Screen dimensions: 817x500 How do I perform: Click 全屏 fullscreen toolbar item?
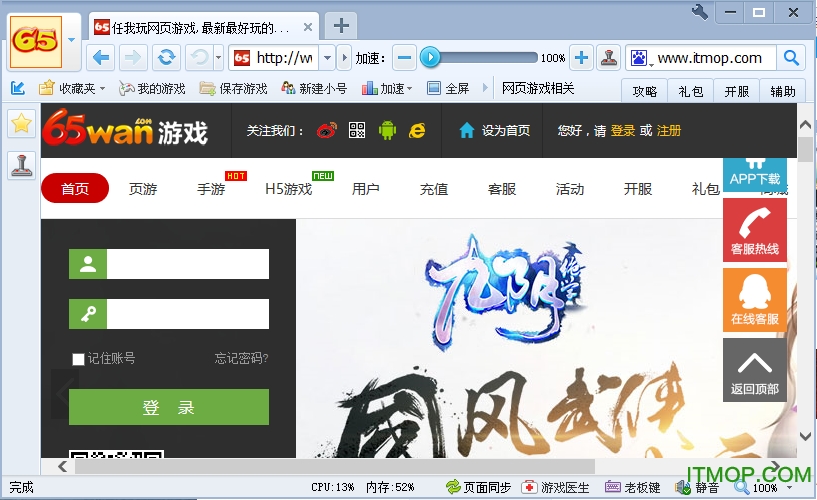click(x=448, y=89)
